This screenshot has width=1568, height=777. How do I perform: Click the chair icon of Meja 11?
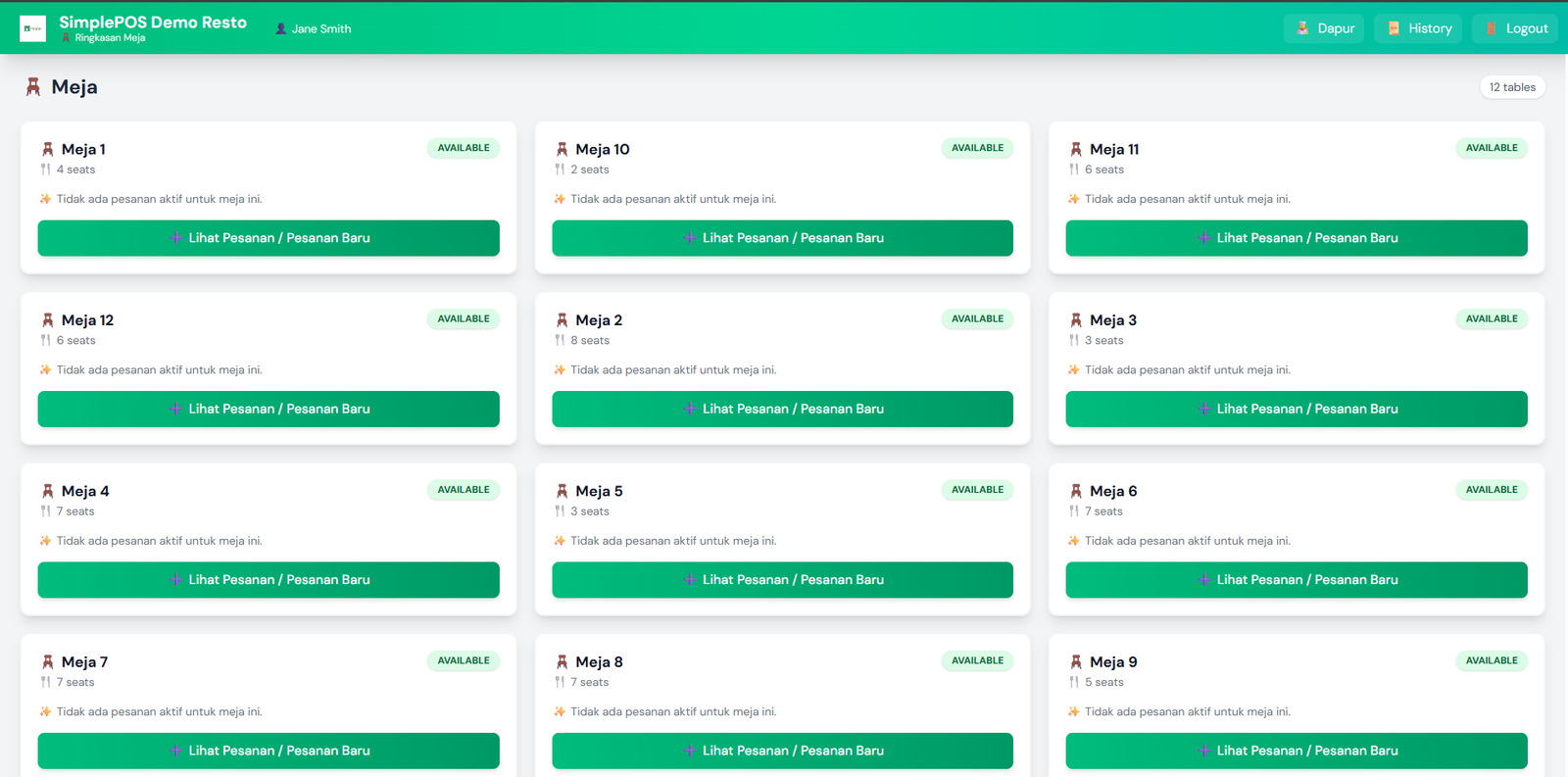[1076, 149]
